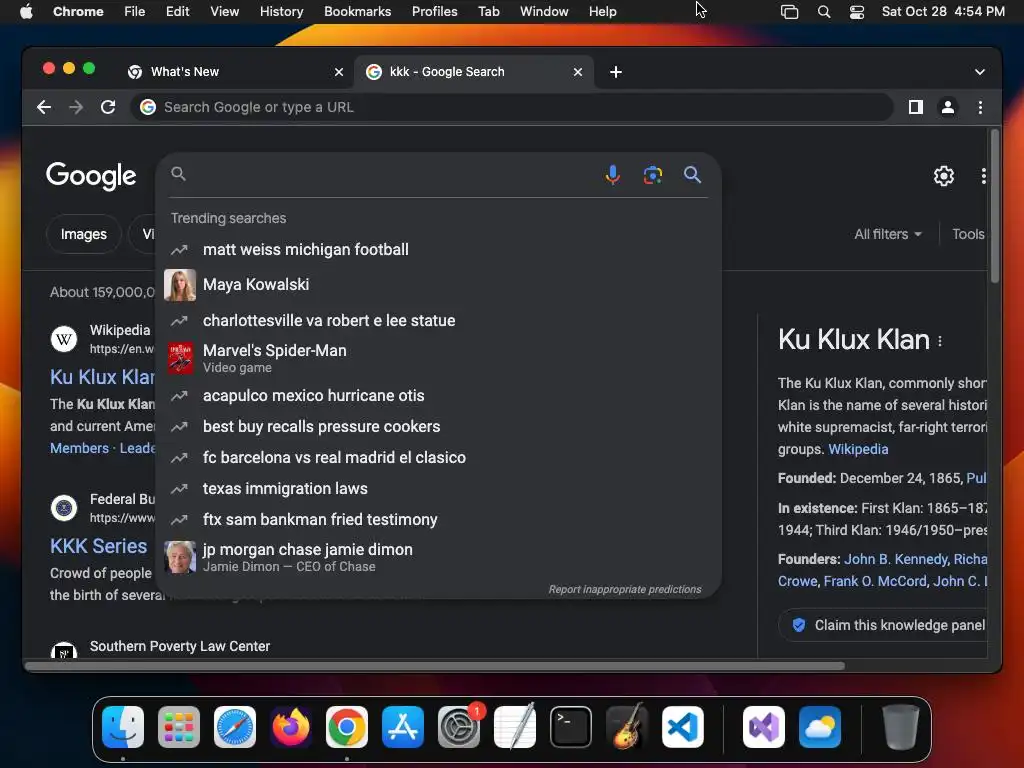The width and height of the screenshot is (1024, 768).
Task: Open more options beside Ku Klux Klan title
Action: 940,341
